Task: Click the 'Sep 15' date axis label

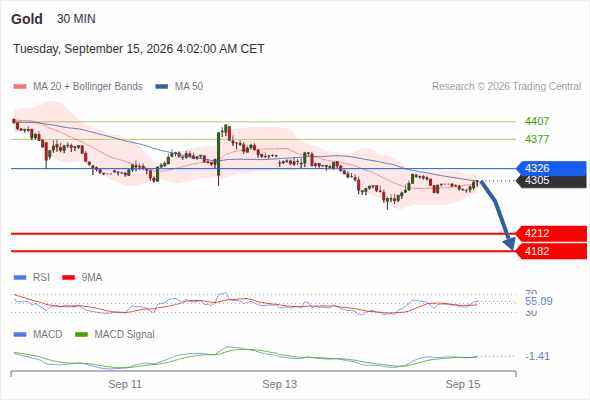Action: 463,384
